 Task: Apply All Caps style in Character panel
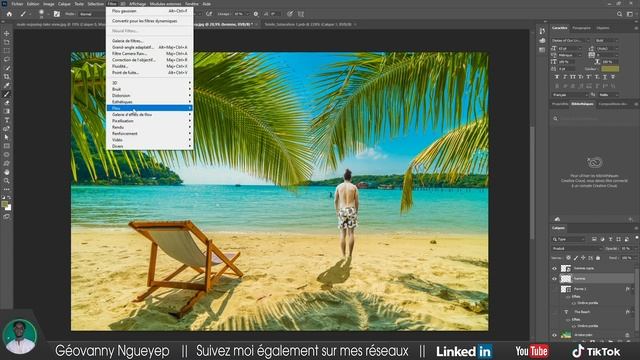[573, 77]
